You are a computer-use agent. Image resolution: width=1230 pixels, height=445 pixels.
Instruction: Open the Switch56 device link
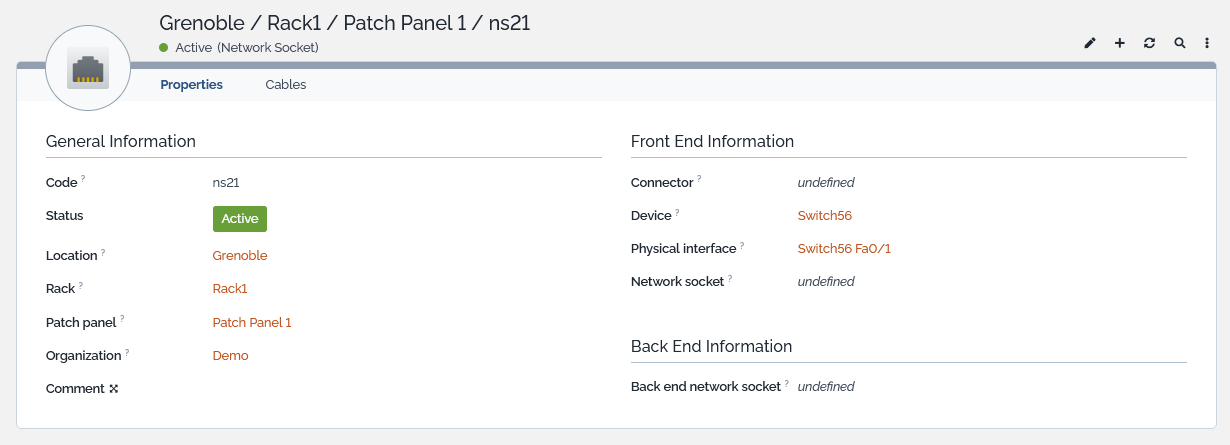click(824, 216)
